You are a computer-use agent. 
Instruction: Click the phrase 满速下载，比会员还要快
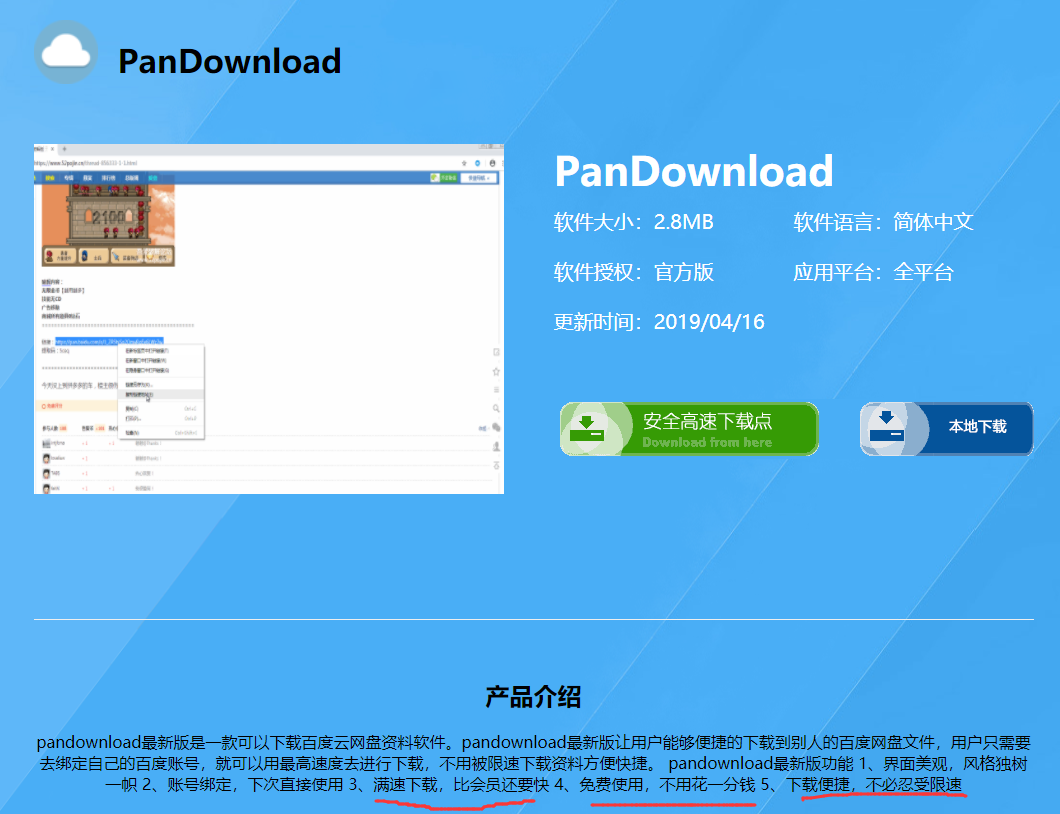(461, 785)
